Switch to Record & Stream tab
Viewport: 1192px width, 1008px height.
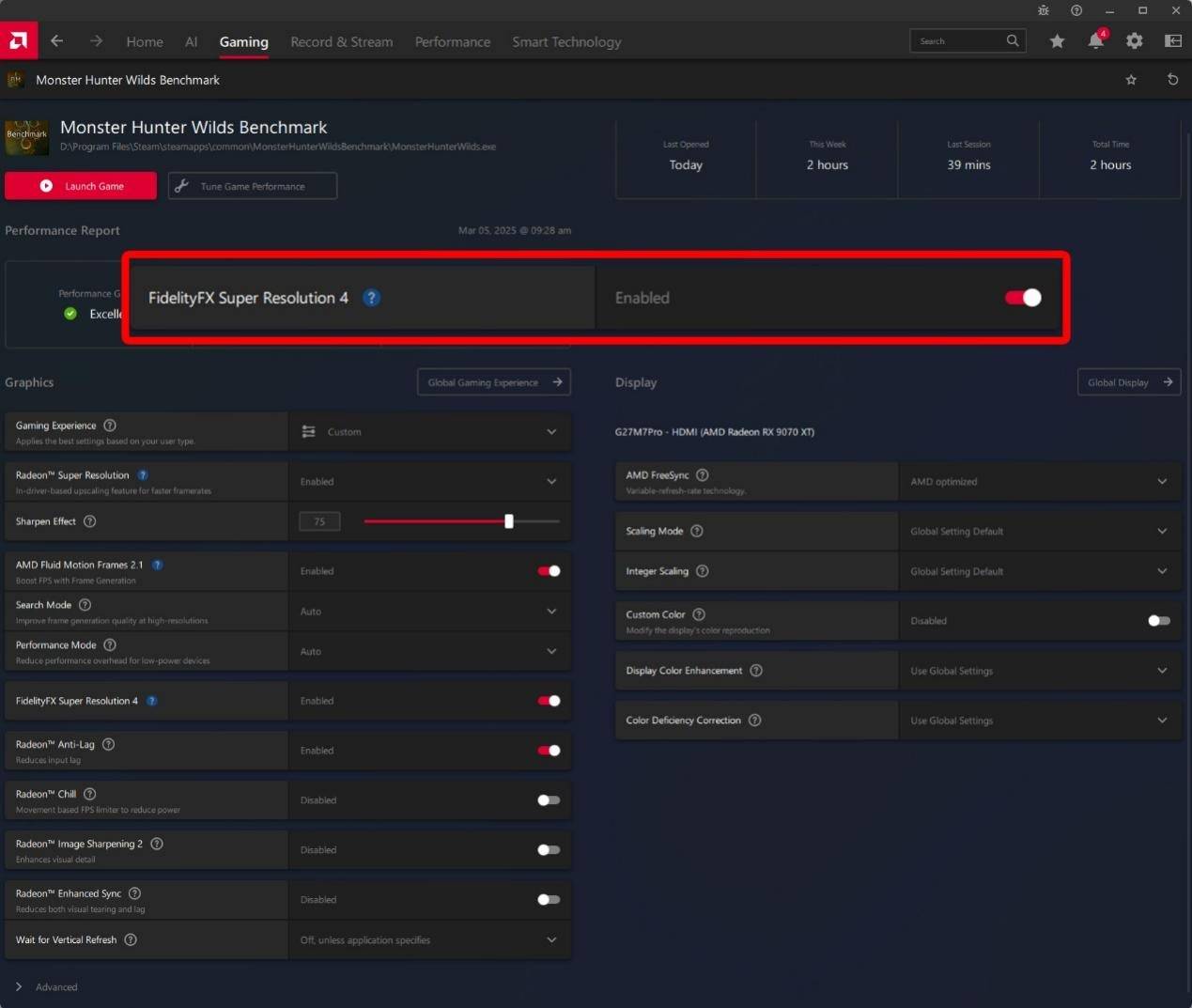pos(342,42)
